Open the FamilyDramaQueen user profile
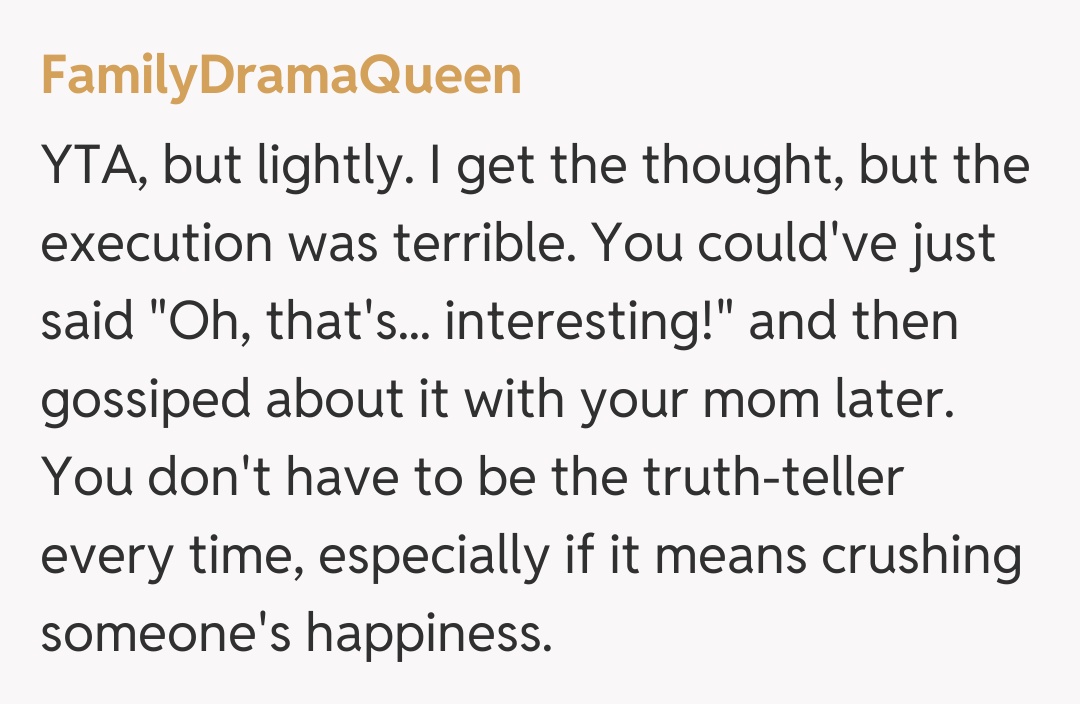The width and height of the screenshot is (1080, 704). click(281, 77)
